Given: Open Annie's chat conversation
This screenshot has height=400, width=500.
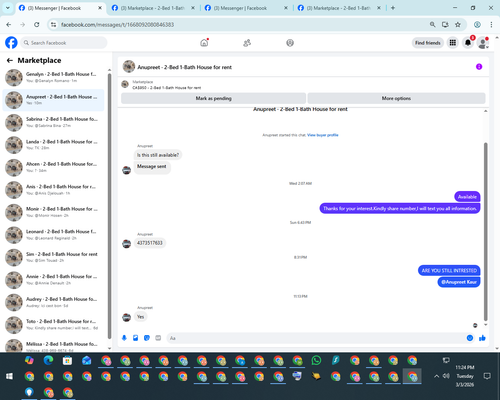Looking at the screenshot, I should tap(53, 280).
